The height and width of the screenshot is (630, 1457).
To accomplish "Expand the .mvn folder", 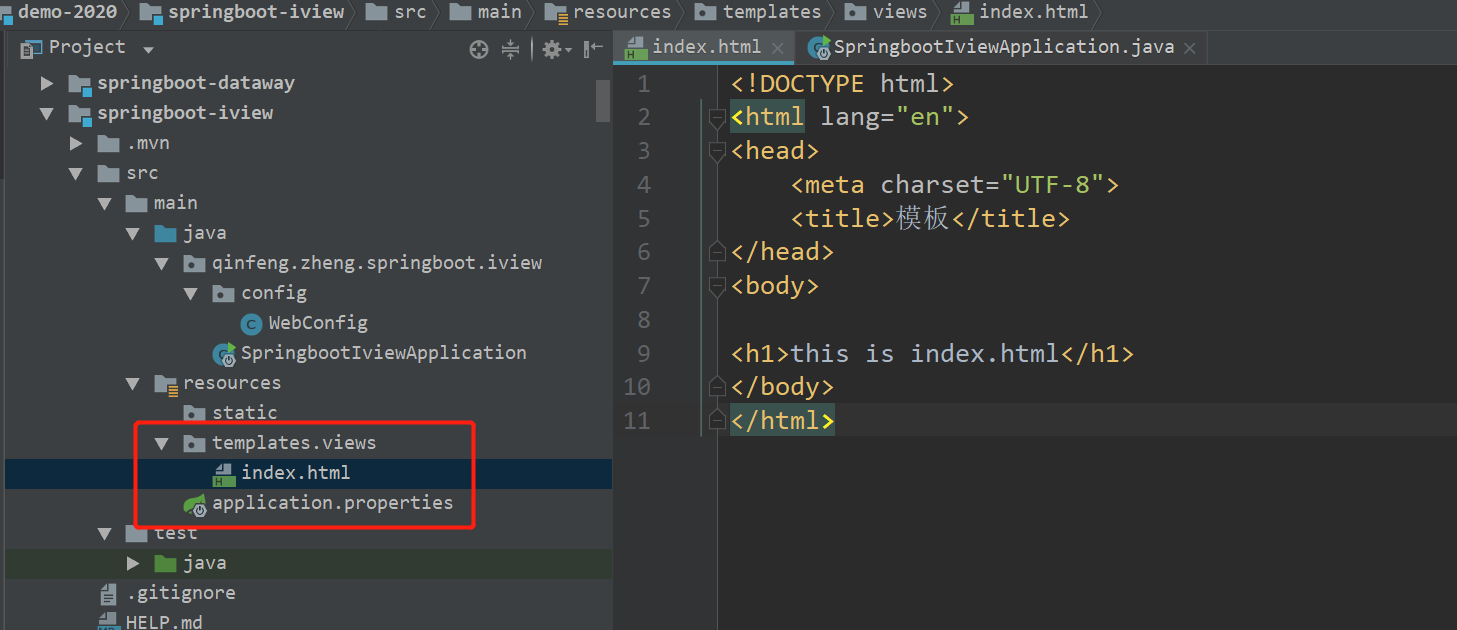I will click(76, 143).
